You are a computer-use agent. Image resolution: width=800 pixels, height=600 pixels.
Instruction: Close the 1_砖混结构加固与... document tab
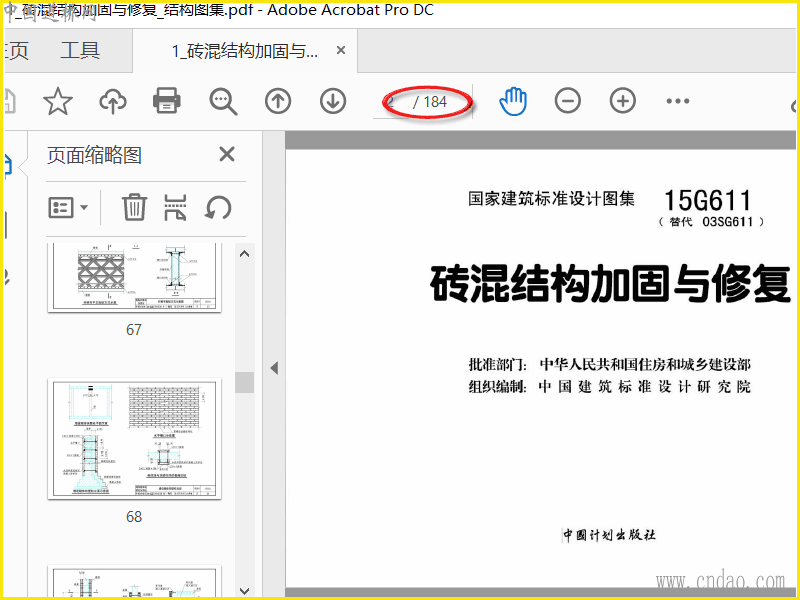(341, 51)
